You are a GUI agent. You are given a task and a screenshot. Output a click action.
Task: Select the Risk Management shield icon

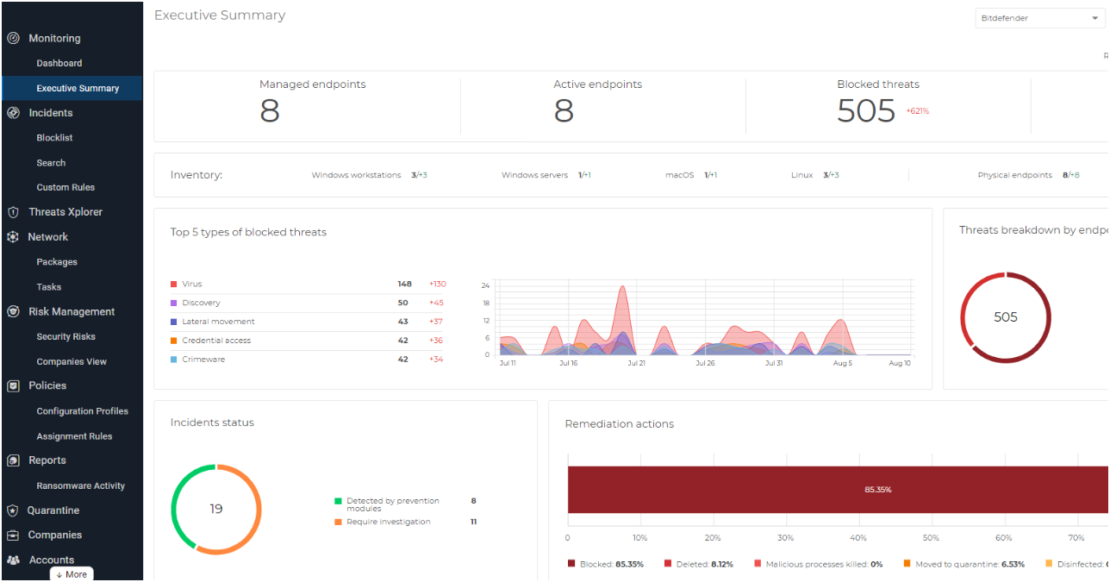(x=11, y=311)
